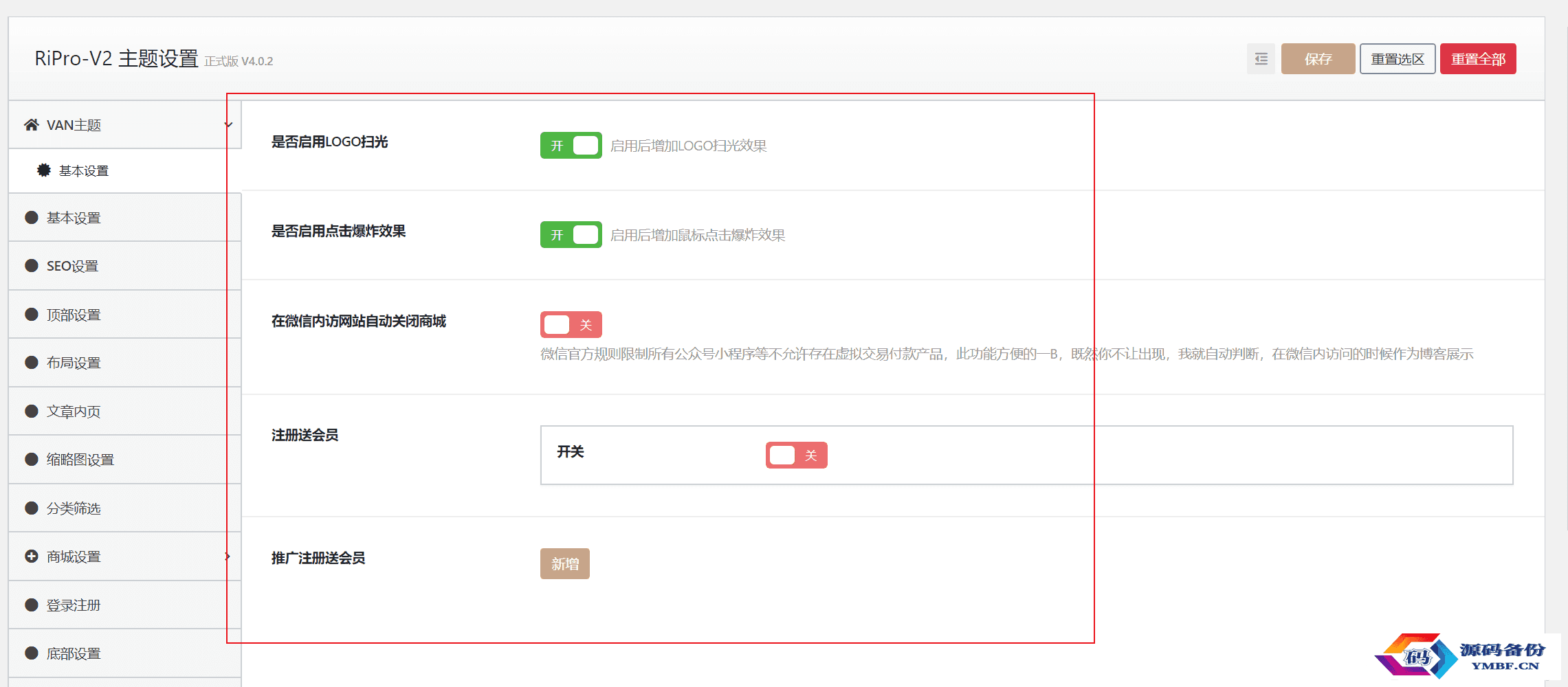Click 新增 under 推广注册送会员
The width and height of the screenshot is (1568, 687).
coord(565,564)
